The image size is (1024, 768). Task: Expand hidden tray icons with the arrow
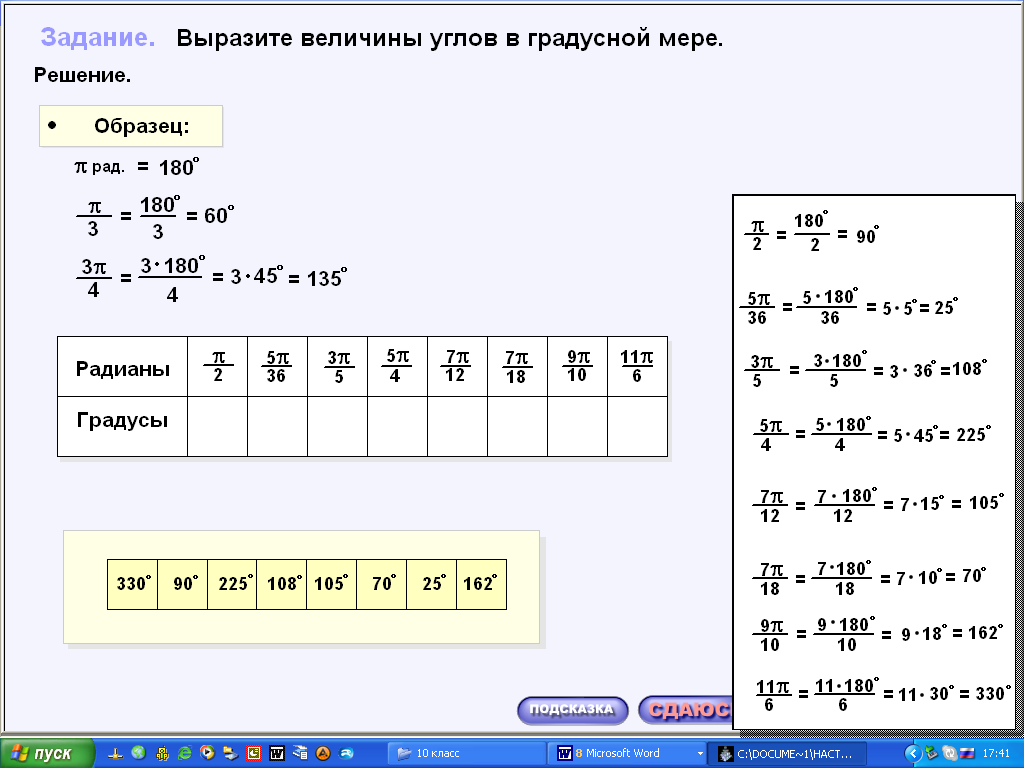pyautogui.click(x=912, y=754)
